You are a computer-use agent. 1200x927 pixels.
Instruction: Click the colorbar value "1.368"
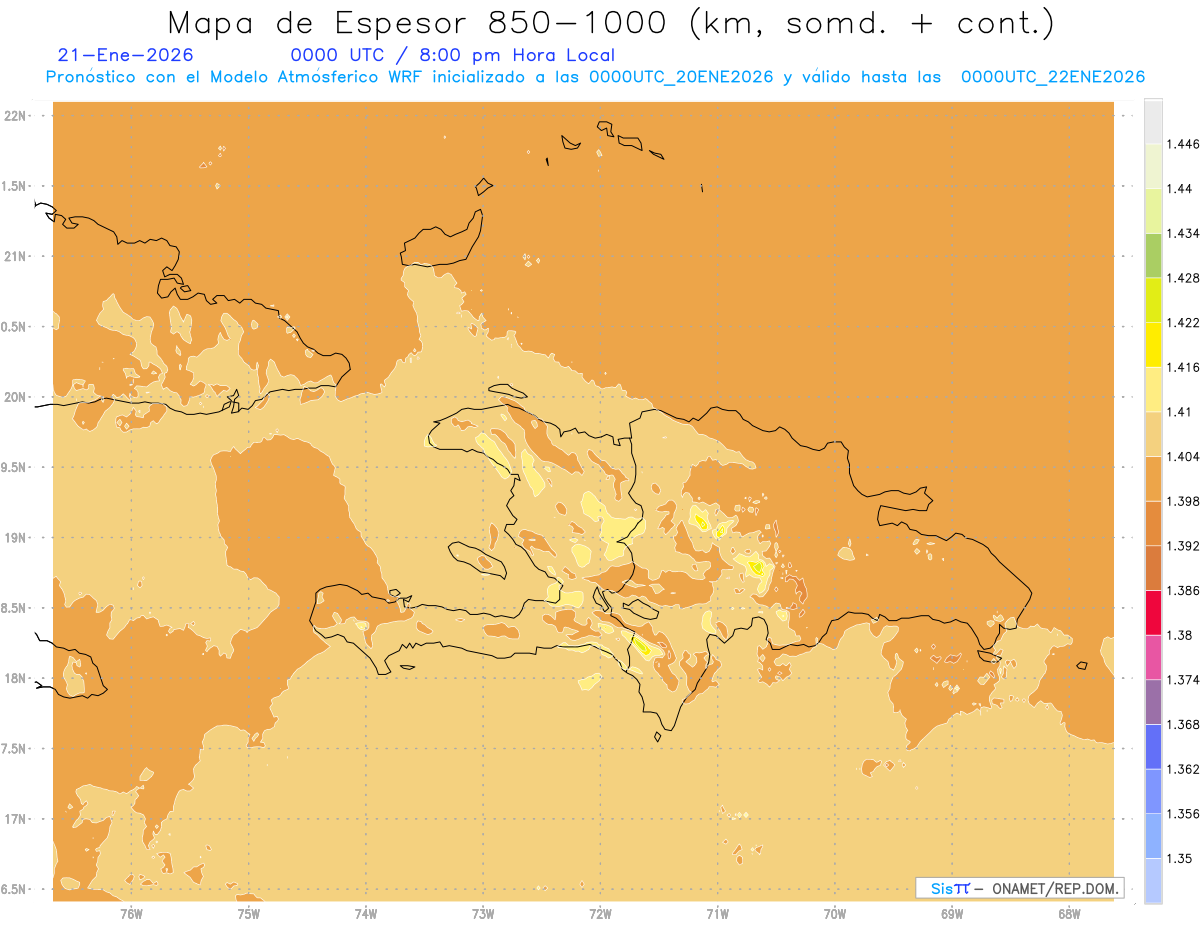[1184, 724]
